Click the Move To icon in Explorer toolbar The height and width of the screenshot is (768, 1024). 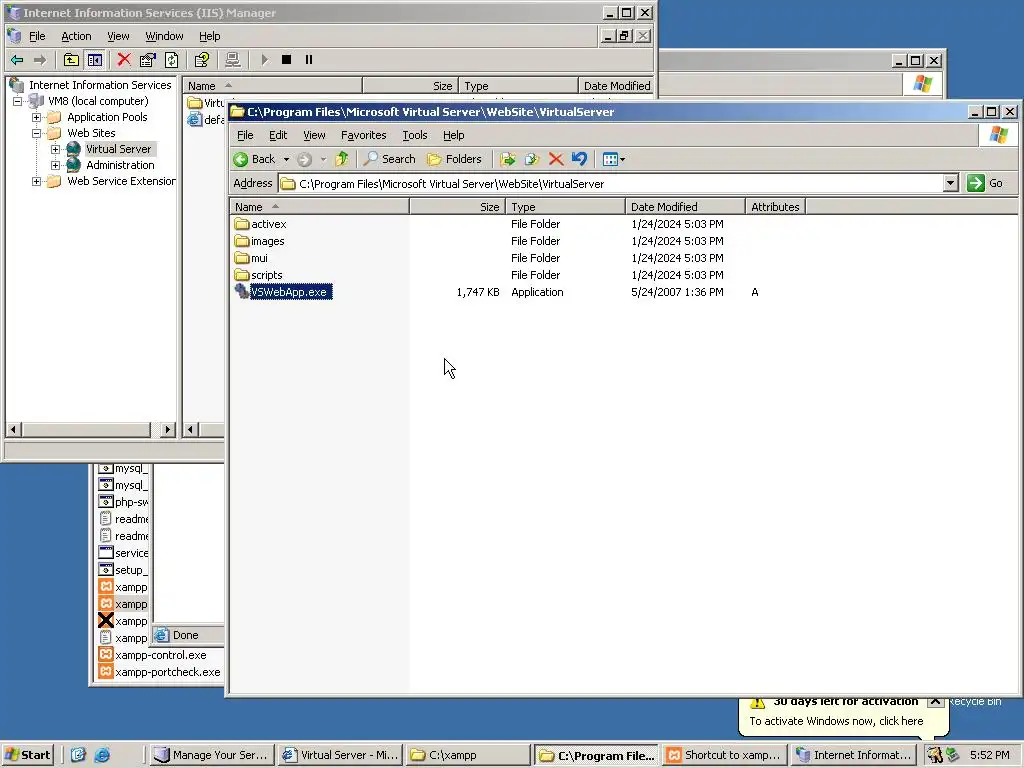pyautogui.click(x=507, y=159)
